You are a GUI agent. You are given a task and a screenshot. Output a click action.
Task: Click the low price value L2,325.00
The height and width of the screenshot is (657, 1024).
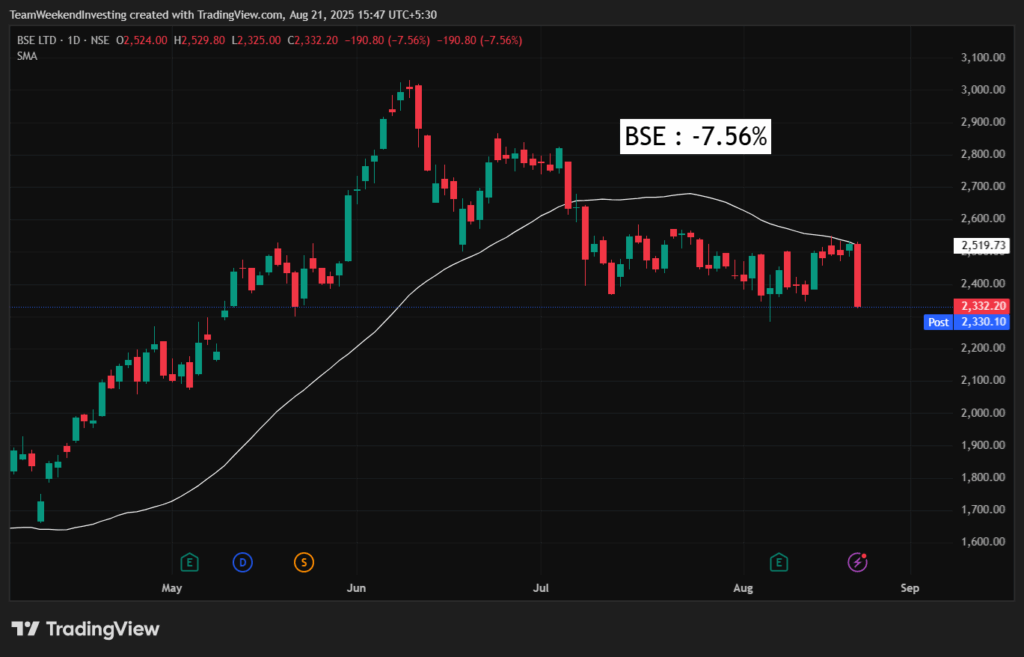click(256, 40)
